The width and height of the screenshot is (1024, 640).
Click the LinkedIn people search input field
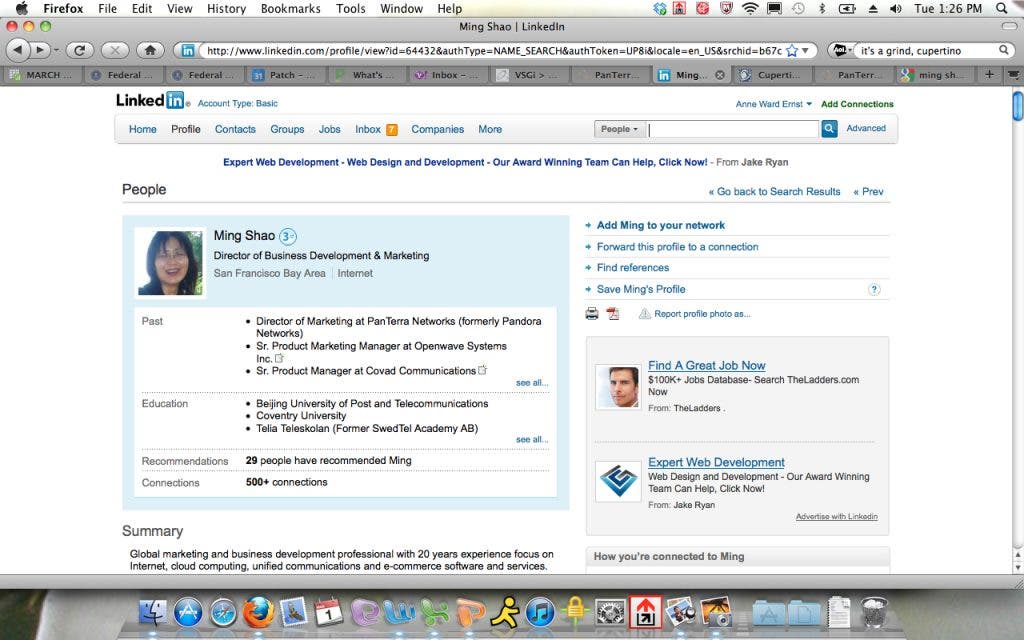733,129
